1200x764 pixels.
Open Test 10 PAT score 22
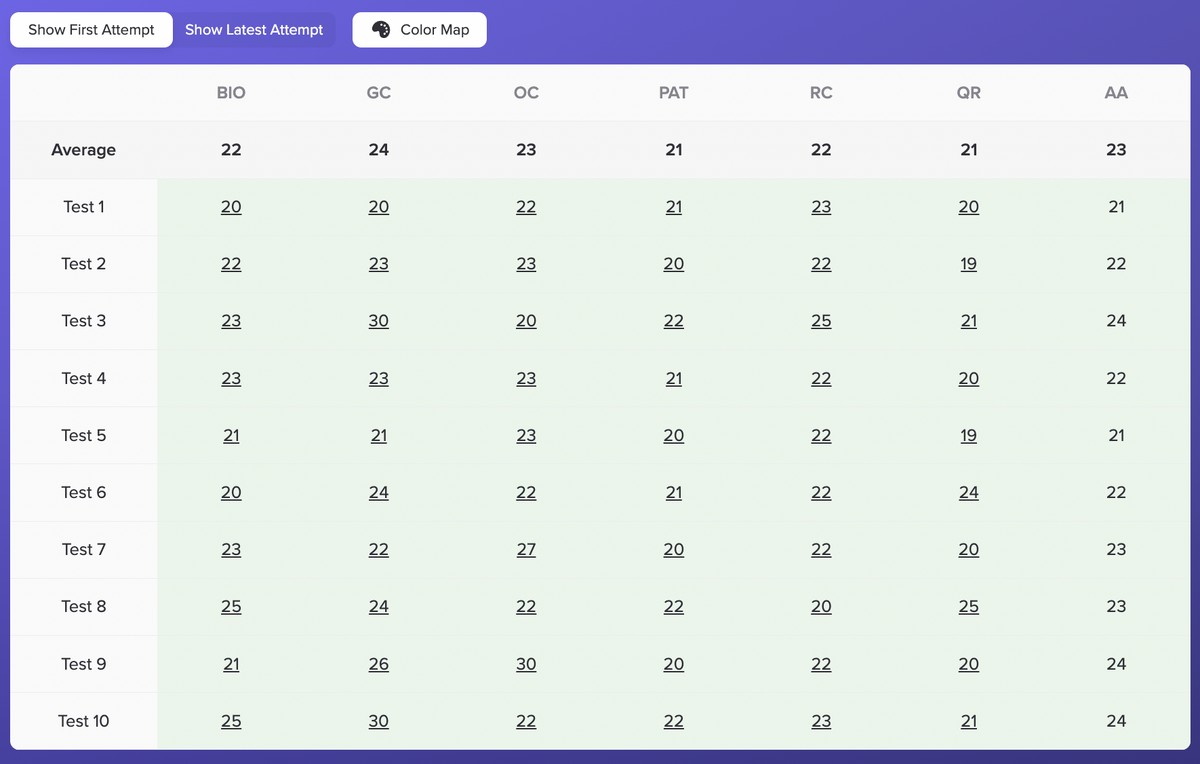pos(674,721)
